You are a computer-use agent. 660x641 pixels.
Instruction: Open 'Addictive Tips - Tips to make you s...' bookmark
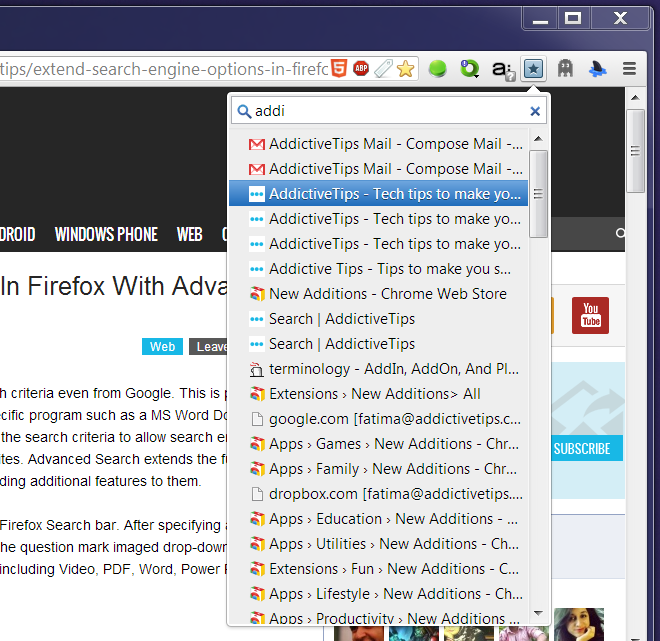pos(378,269)
